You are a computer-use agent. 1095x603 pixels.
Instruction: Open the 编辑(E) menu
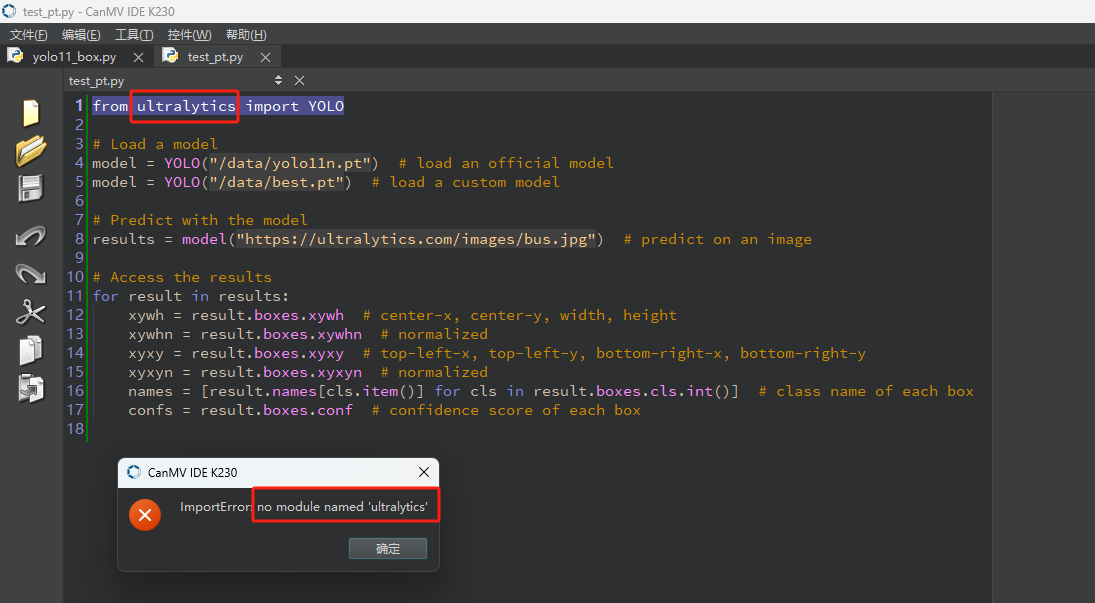81,34
